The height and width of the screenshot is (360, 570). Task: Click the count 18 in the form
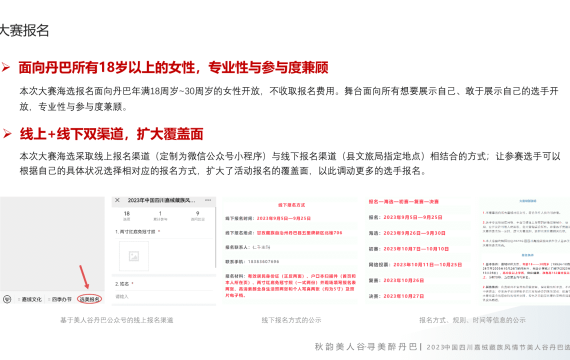(x=127, y=213)
